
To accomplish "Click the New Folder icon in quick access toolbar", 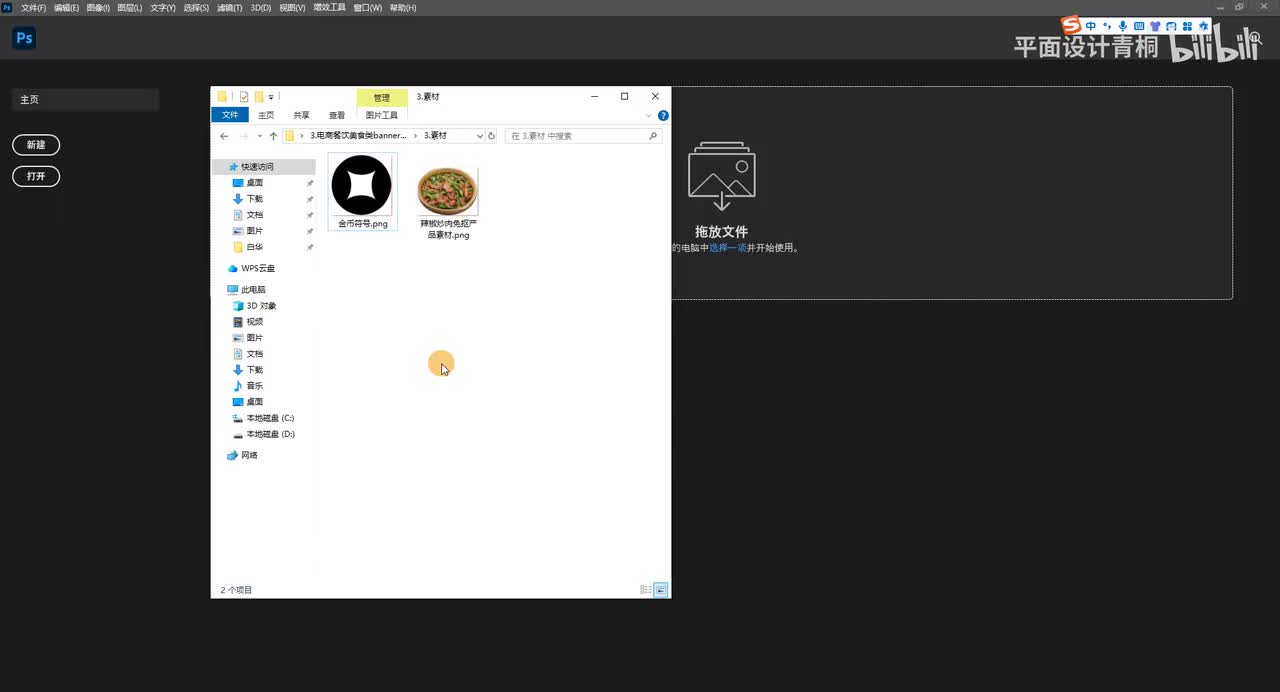I will [x=259, y=97].
